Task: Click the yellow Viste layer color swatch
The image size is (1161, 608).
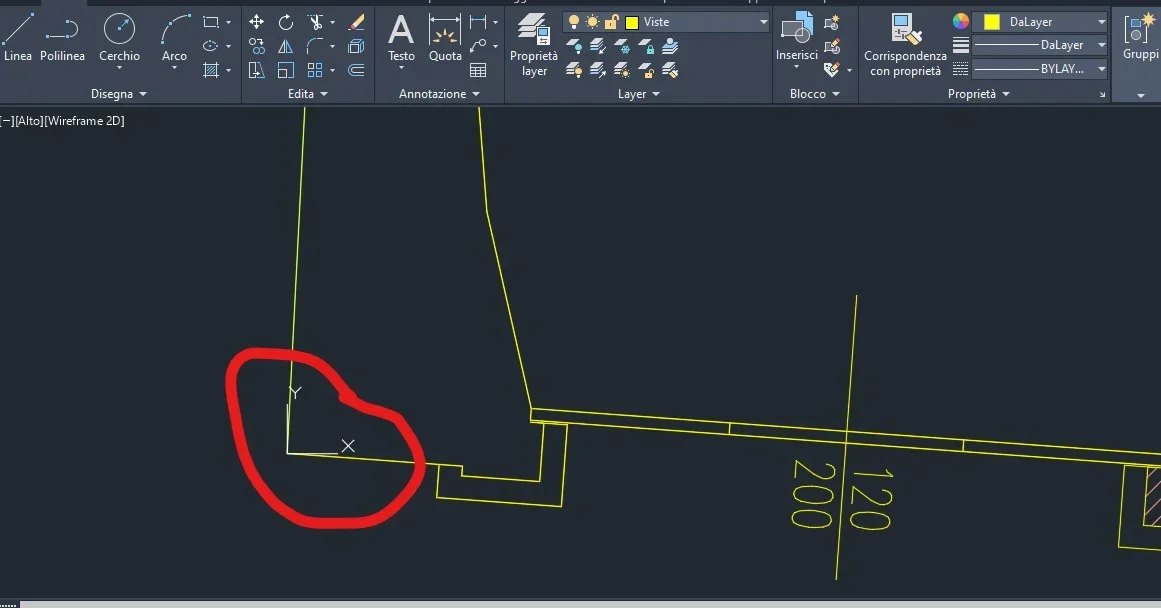Action: 632,22
